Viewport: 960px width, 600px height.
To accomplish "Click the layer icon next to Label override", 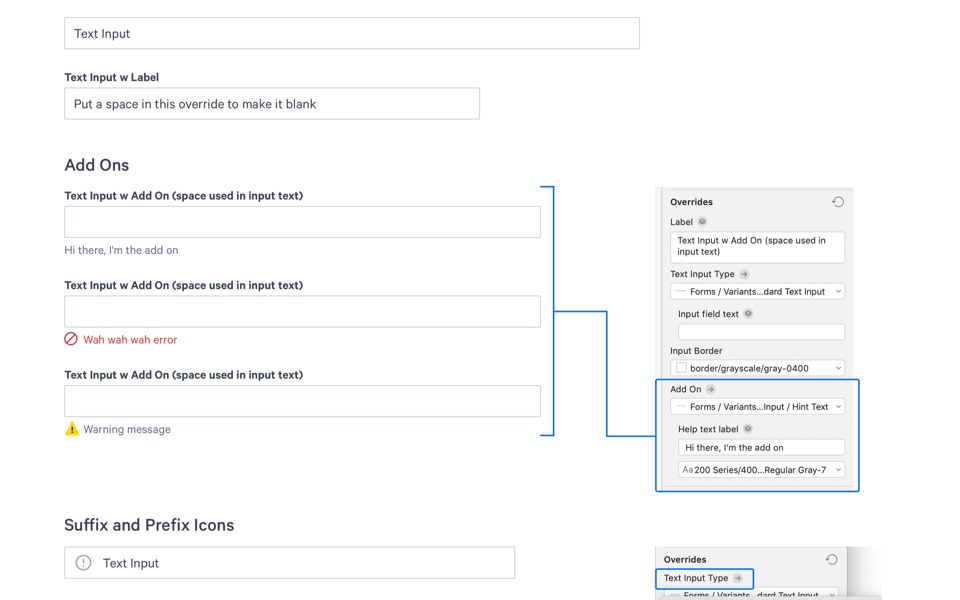I will [x=702, y=222].
